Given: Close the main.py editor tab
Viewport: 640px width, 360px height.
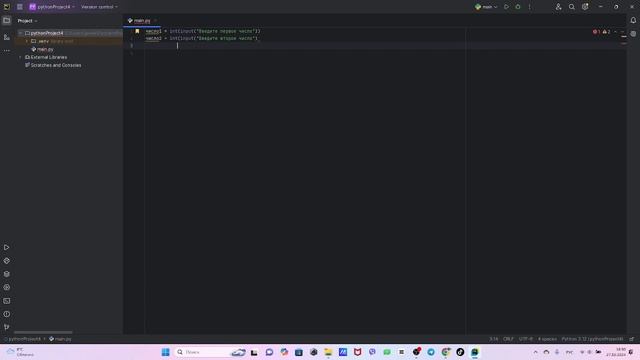Looking at the screenshot, I should click(x=156, y=20).
